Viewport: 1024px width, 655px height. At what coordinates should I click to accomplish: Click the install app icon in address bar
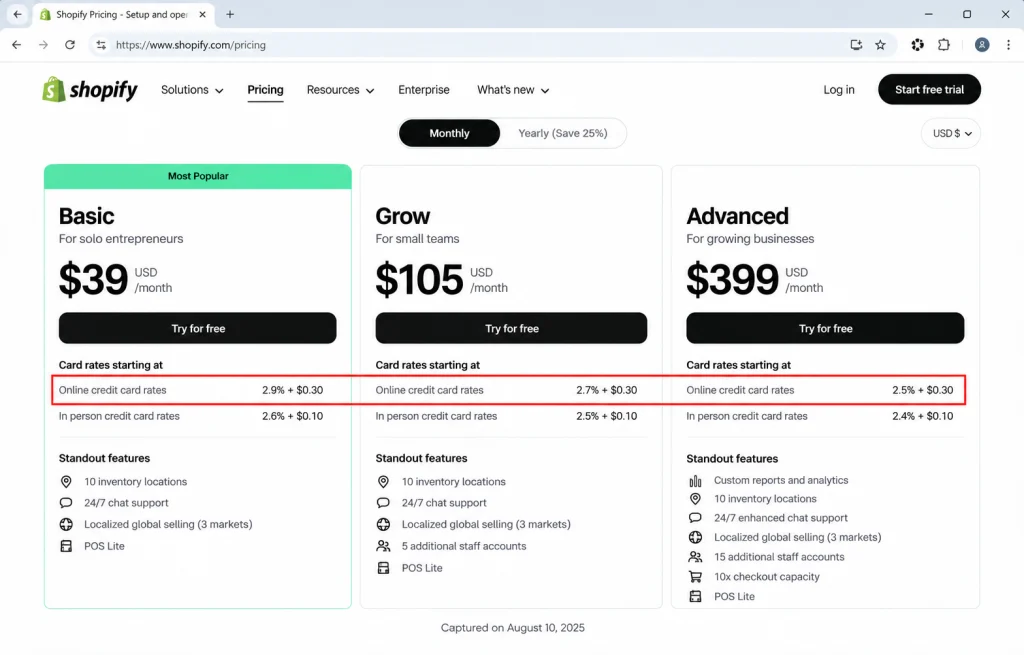point(856,45)
